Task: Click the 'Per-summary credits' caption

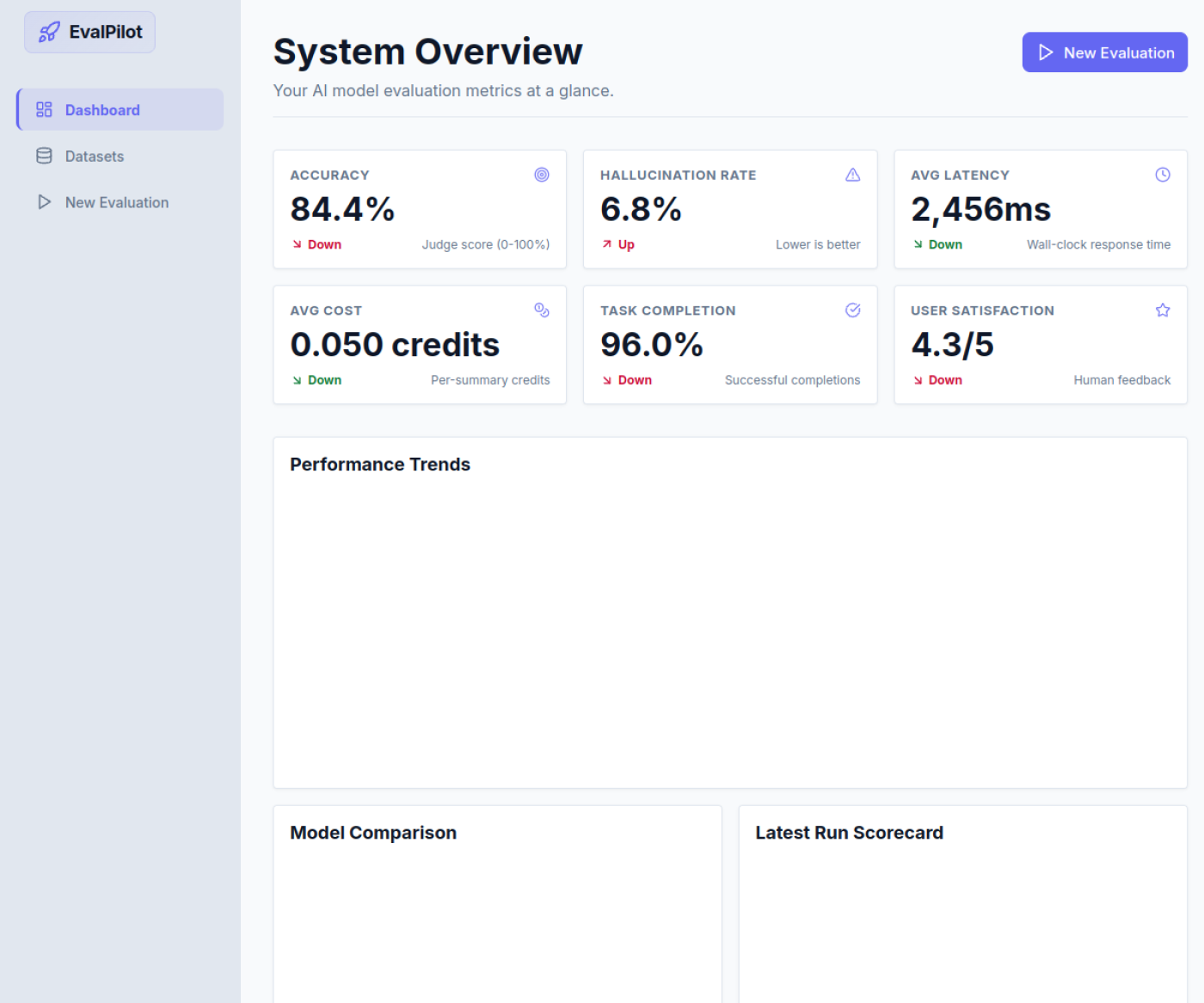Action: [490, 380]
